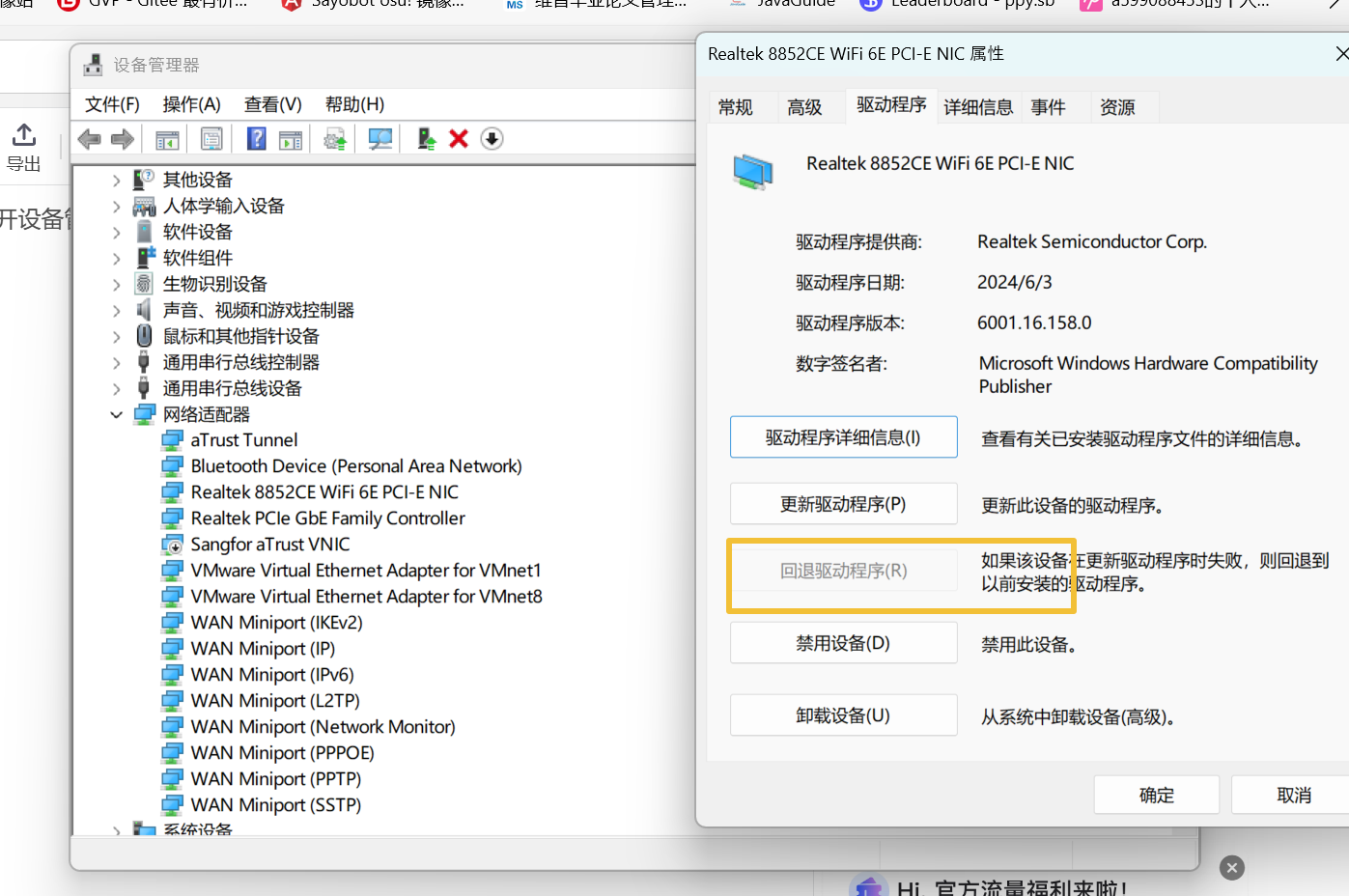Click the blue question mark Help icon
This screenshot has width=1349, height=896.
pos(256,139)
